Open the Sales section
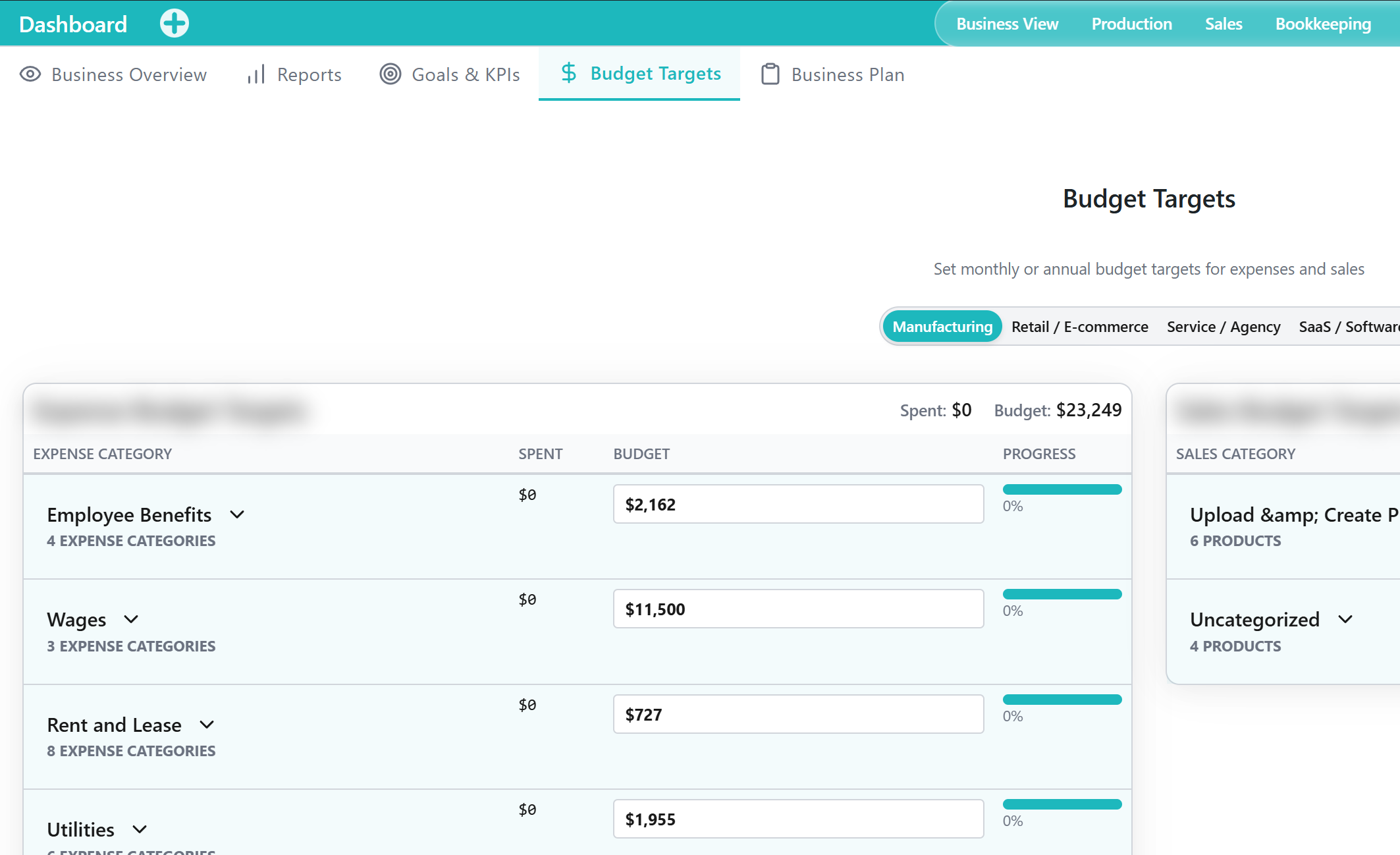The width and height of the screenshot is (1400, 855). click(1223, 24)
